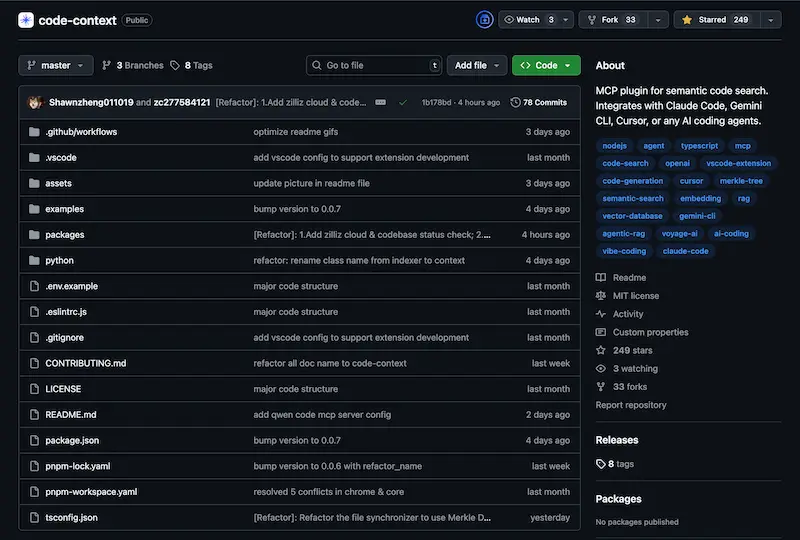View 249 stars stargazers link
800x540 pixels.
tap(624, 351)
